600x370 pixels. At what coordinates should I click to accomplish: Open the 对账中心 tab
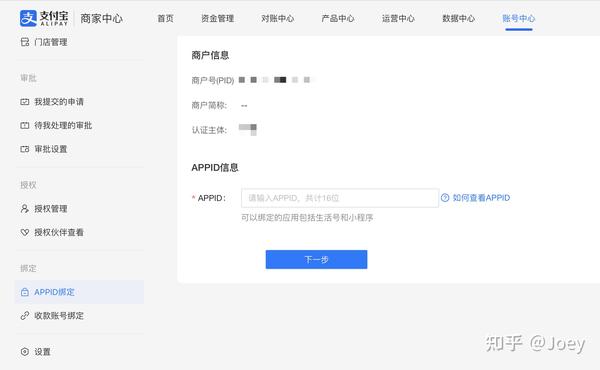278,18
